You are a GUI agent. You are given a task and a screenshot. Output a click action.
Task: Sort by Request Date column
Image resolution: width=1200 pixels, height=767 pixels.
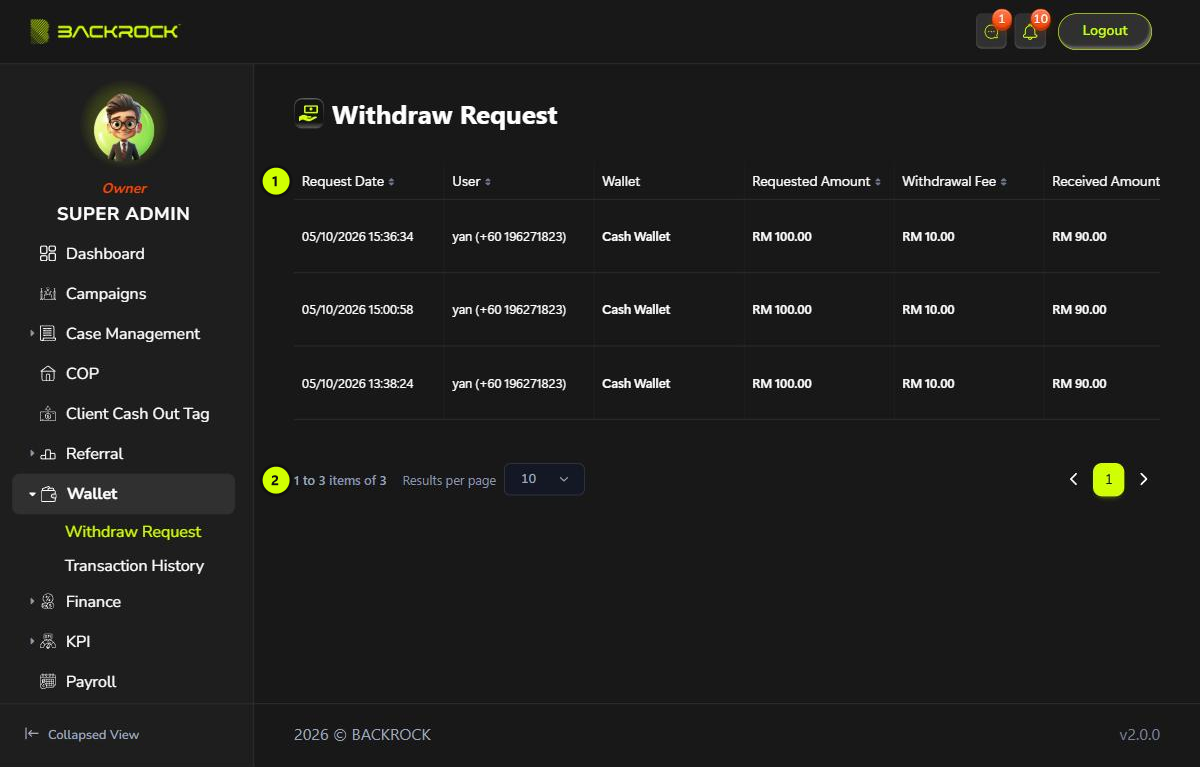coord(348,182)
